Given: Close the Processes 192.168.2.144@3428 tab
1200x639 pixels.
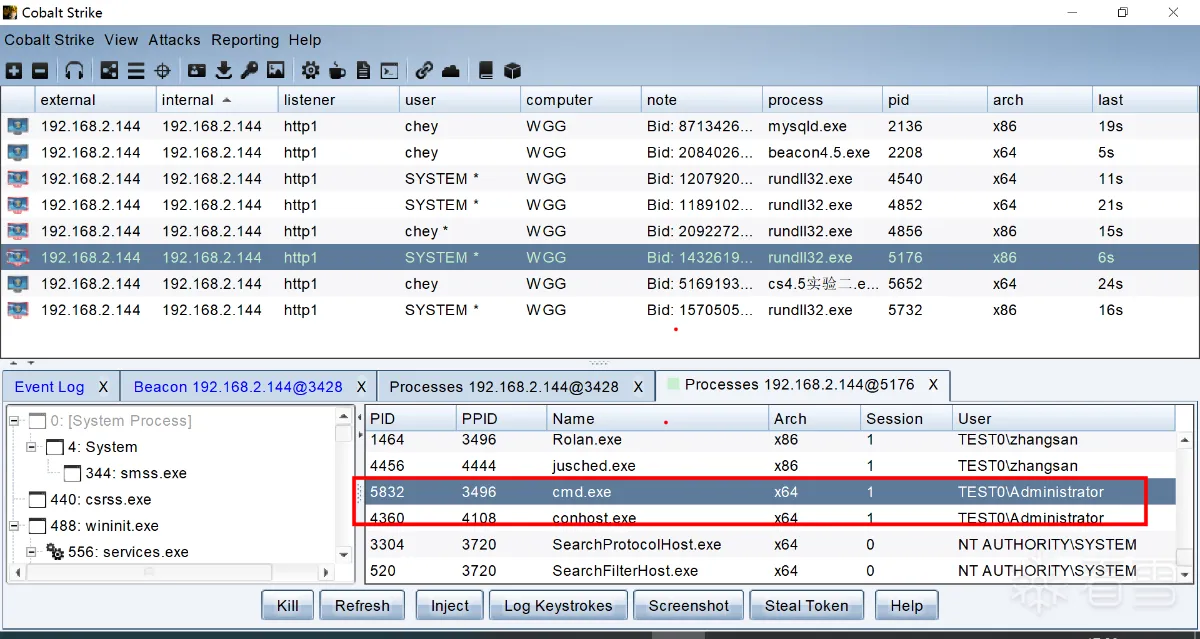Looking at the screenshot, I should tap(638, 387).
